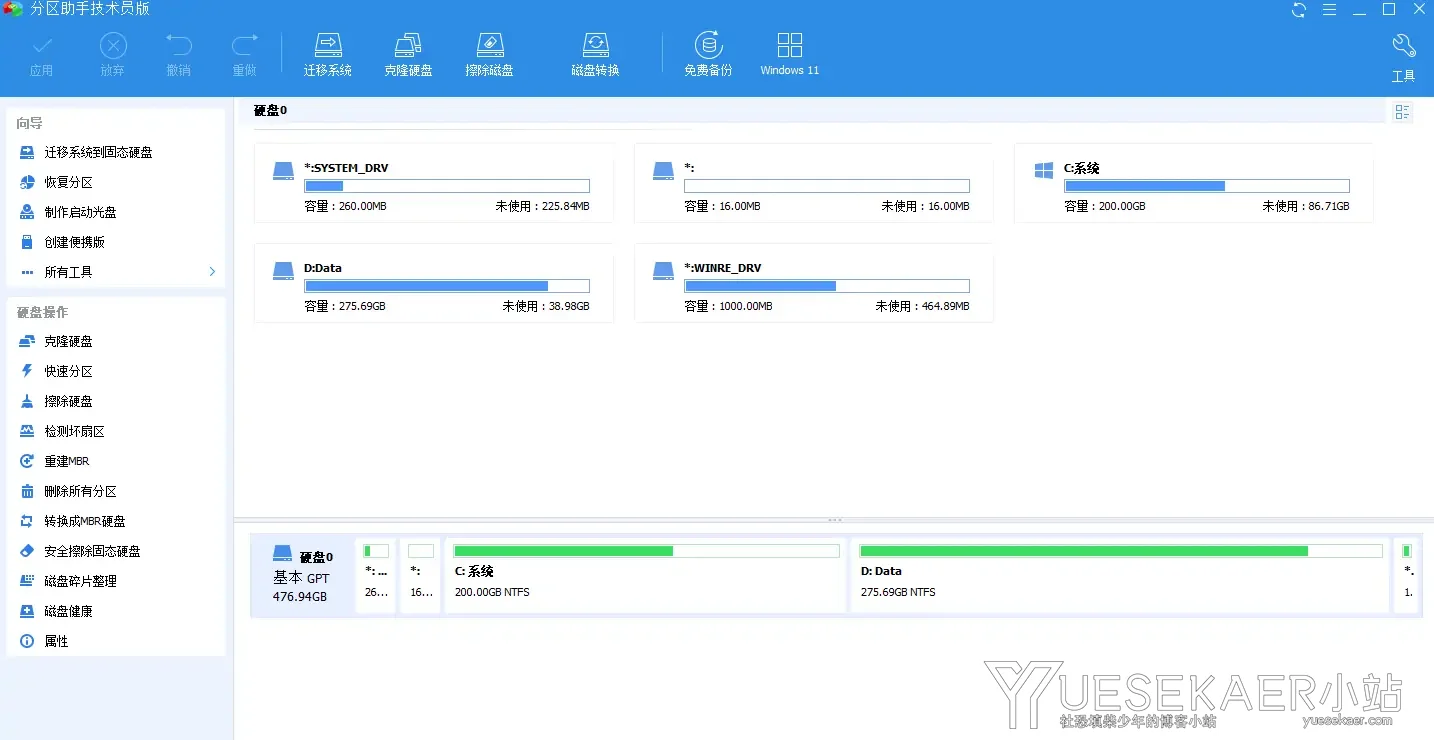Click C:系统 usage bar in card

pos(1207,186)
